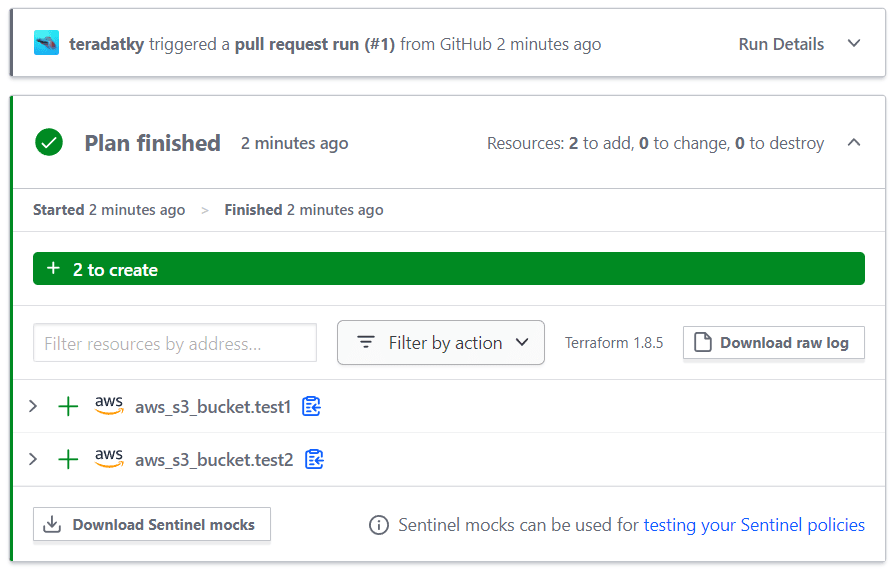Click the copy address icon beside aws_s3_bucket.test2
Viewport: 895px width, 572px height.
tap(314, 459)
